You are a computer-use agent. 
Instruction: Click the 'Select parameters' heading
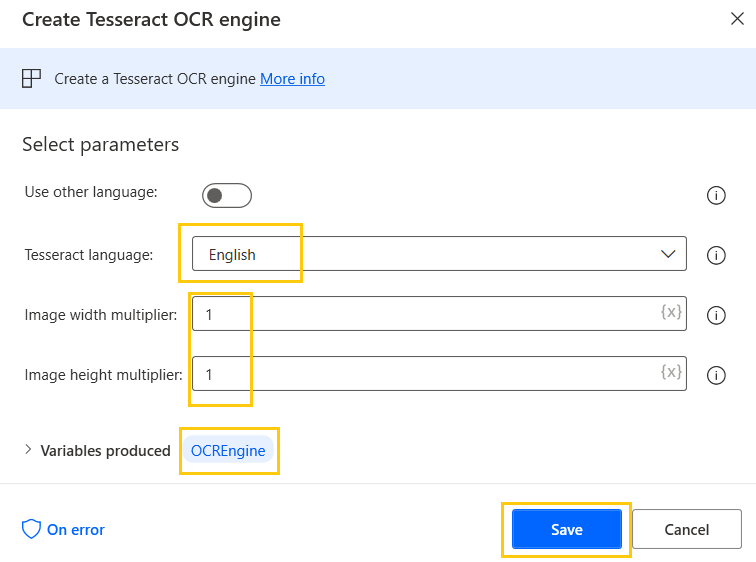[100, 145]
